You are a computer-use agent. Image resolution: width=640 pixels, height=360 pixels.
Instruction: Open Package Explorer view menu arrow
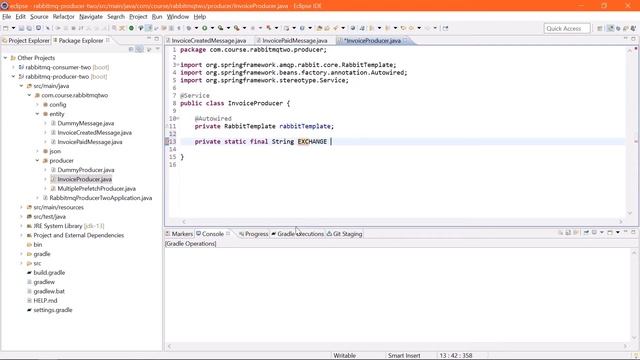point(158,49)
